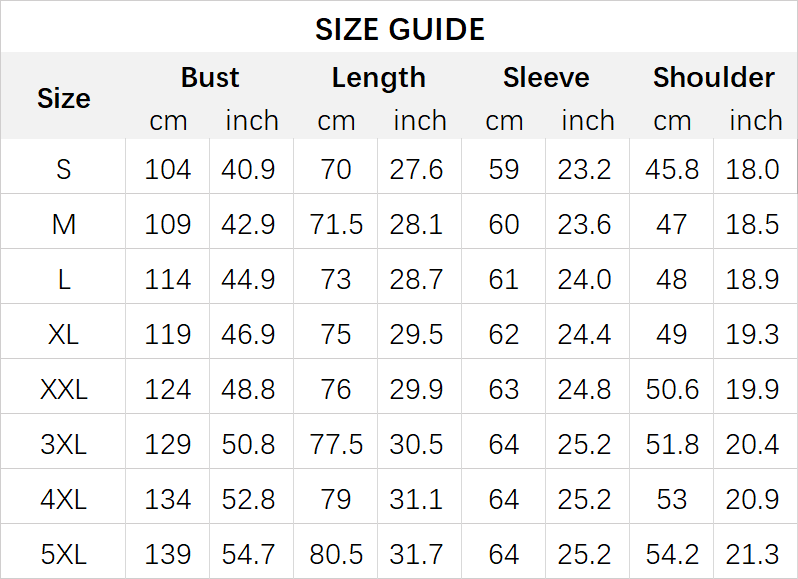Select the 4XL size label
This screenshot has height=579, width=798.
(x=63, y=499)
